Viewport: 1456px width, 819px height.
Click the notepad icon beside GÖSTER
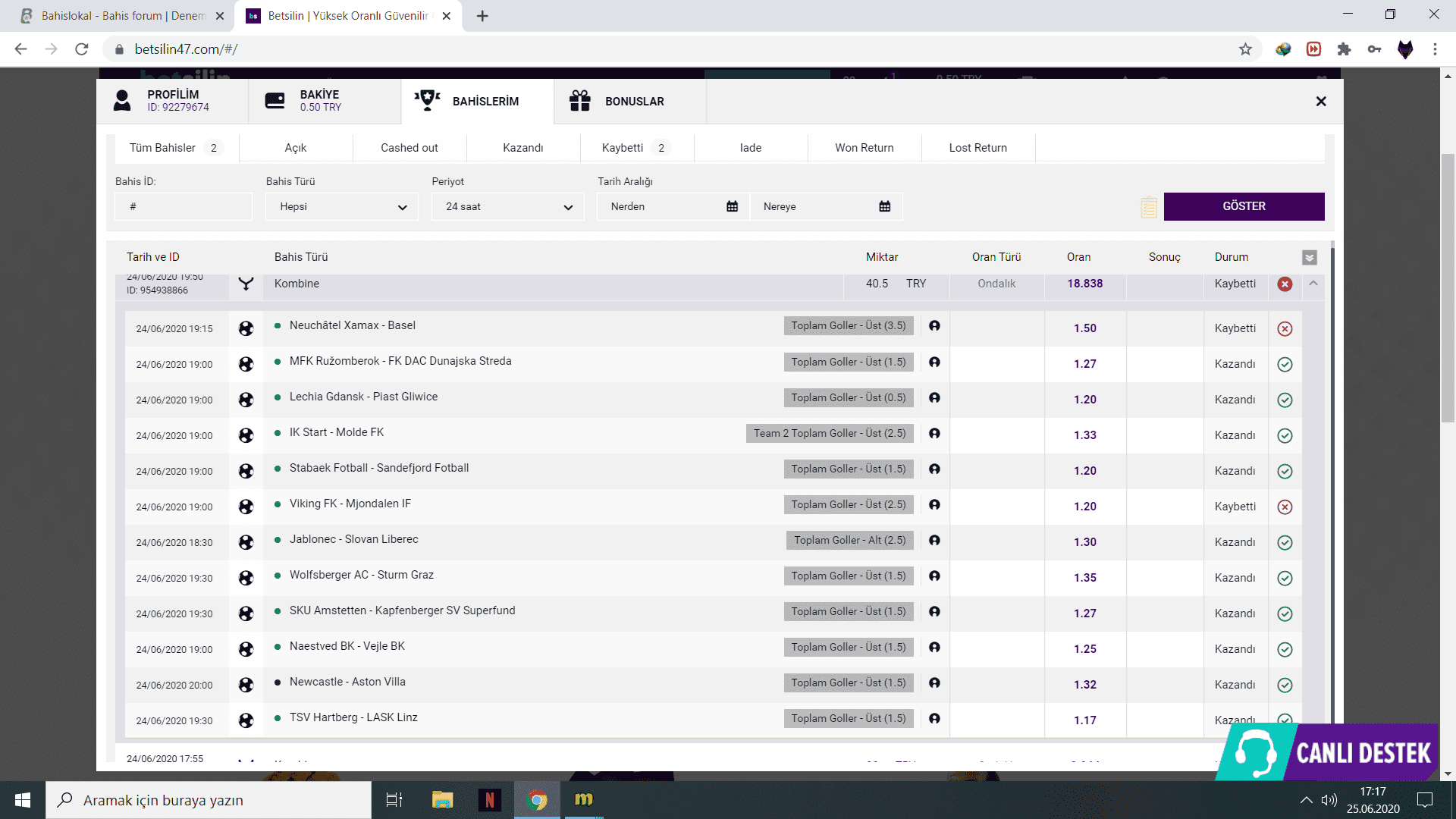[1149, 207]
